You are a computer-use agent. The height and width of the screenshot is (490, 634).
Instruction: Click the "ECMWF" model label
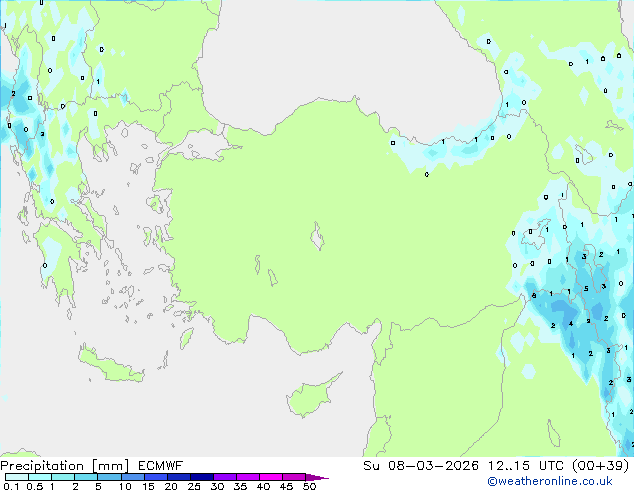tap(161, 466)
